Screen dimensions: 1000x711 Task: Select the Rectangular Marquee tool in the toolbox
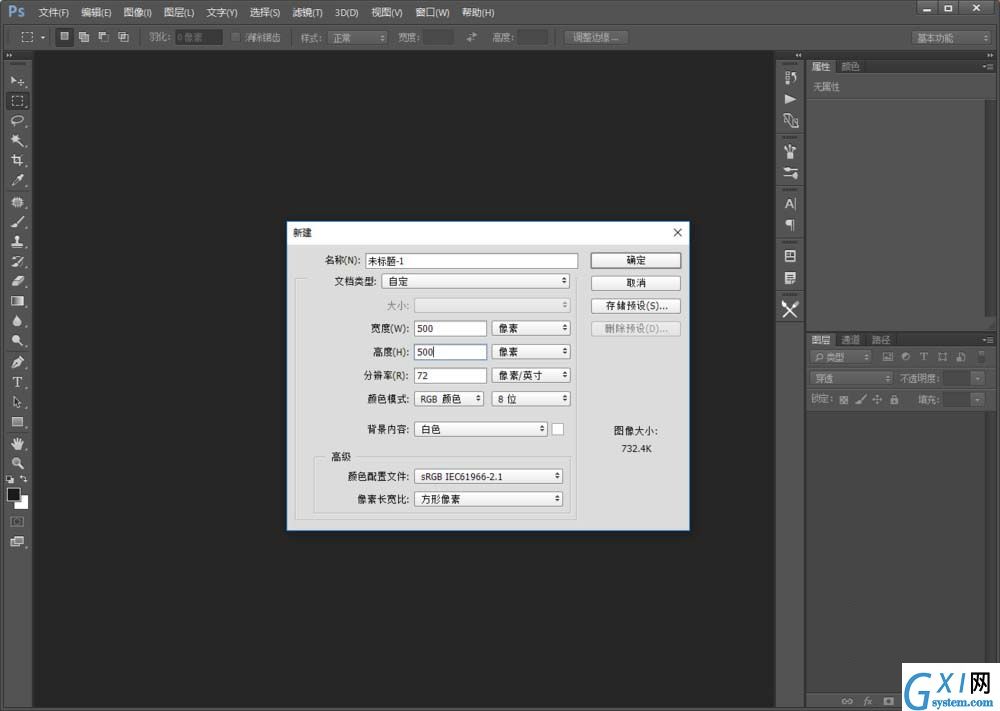(17, 101)
